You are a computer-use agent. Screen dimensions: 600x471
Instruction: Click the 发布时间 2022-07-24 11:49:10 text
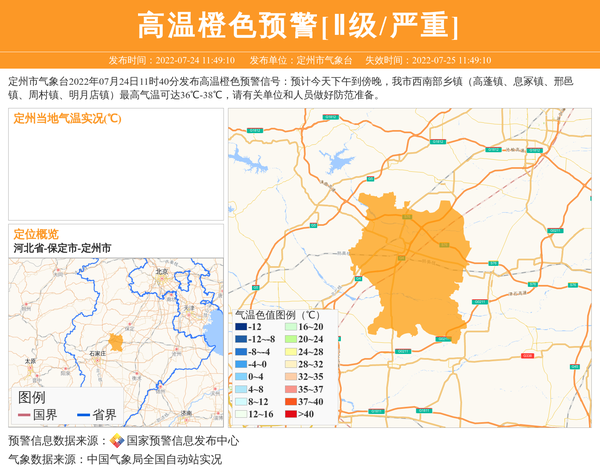[x=171, y=60]
